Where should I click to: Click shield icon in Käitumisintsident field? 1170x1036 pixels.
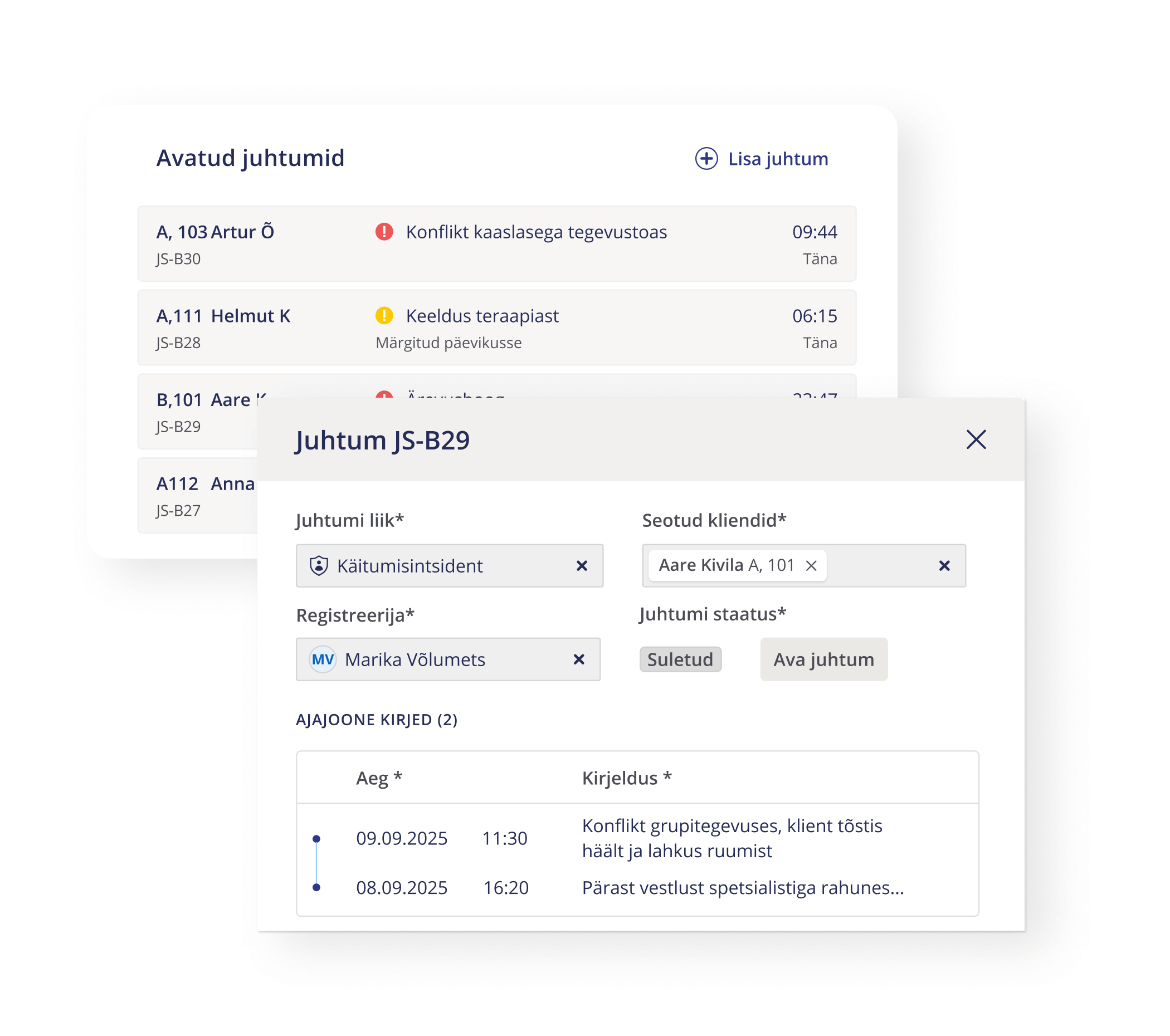click(318, 565)
